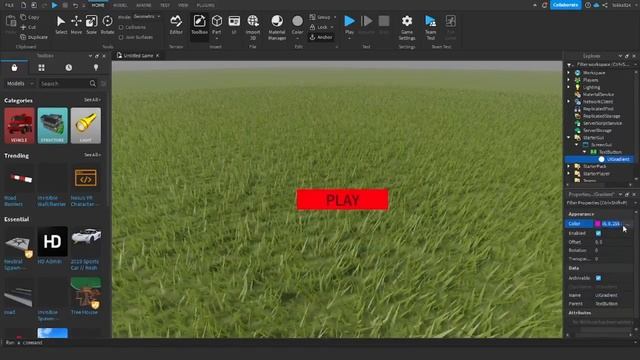Insert a new Part
This screenshot has width=640, height=360.
click(x=217, y=24)
